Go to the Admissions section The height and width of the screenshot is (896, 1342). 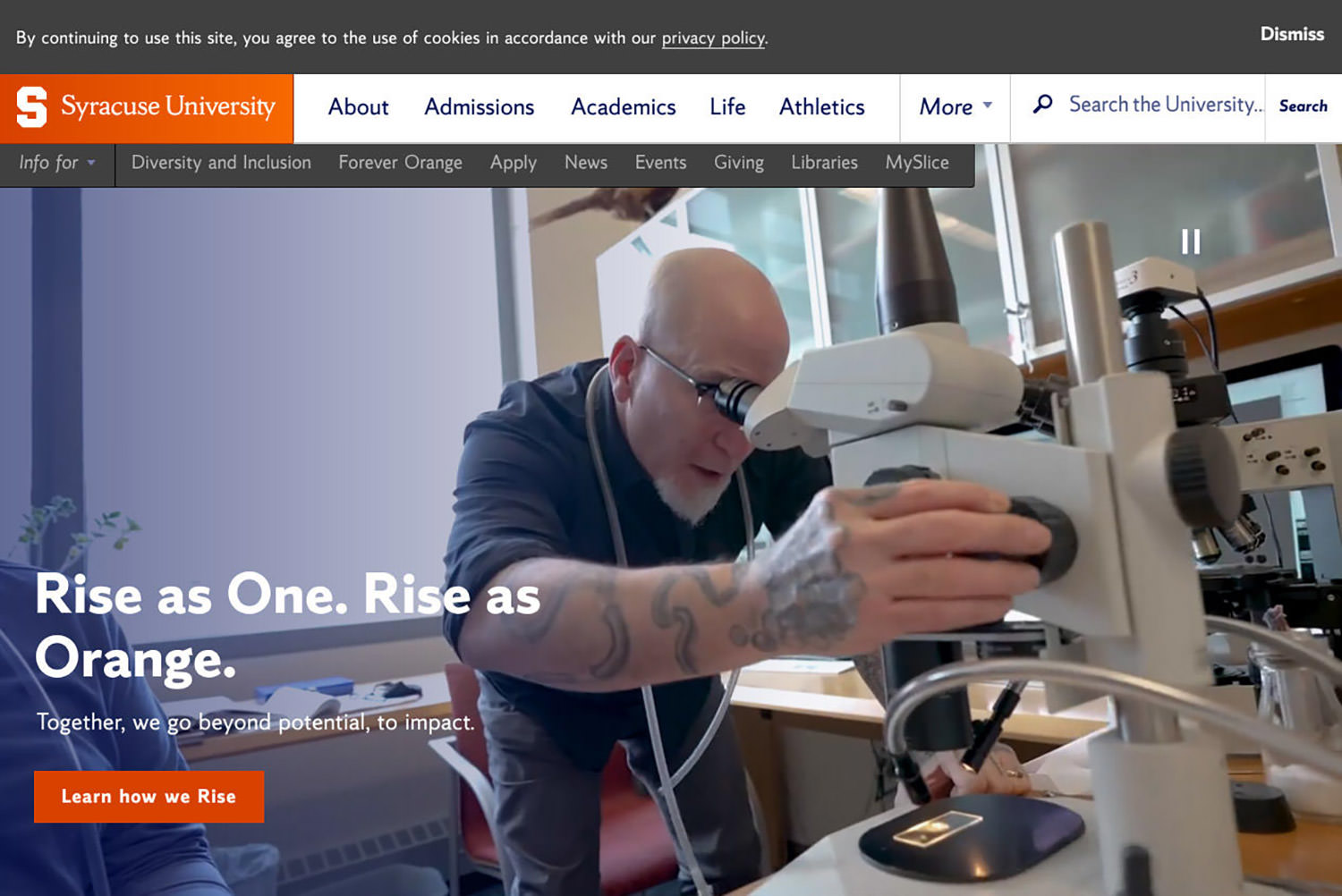click(x=479, y=107)
